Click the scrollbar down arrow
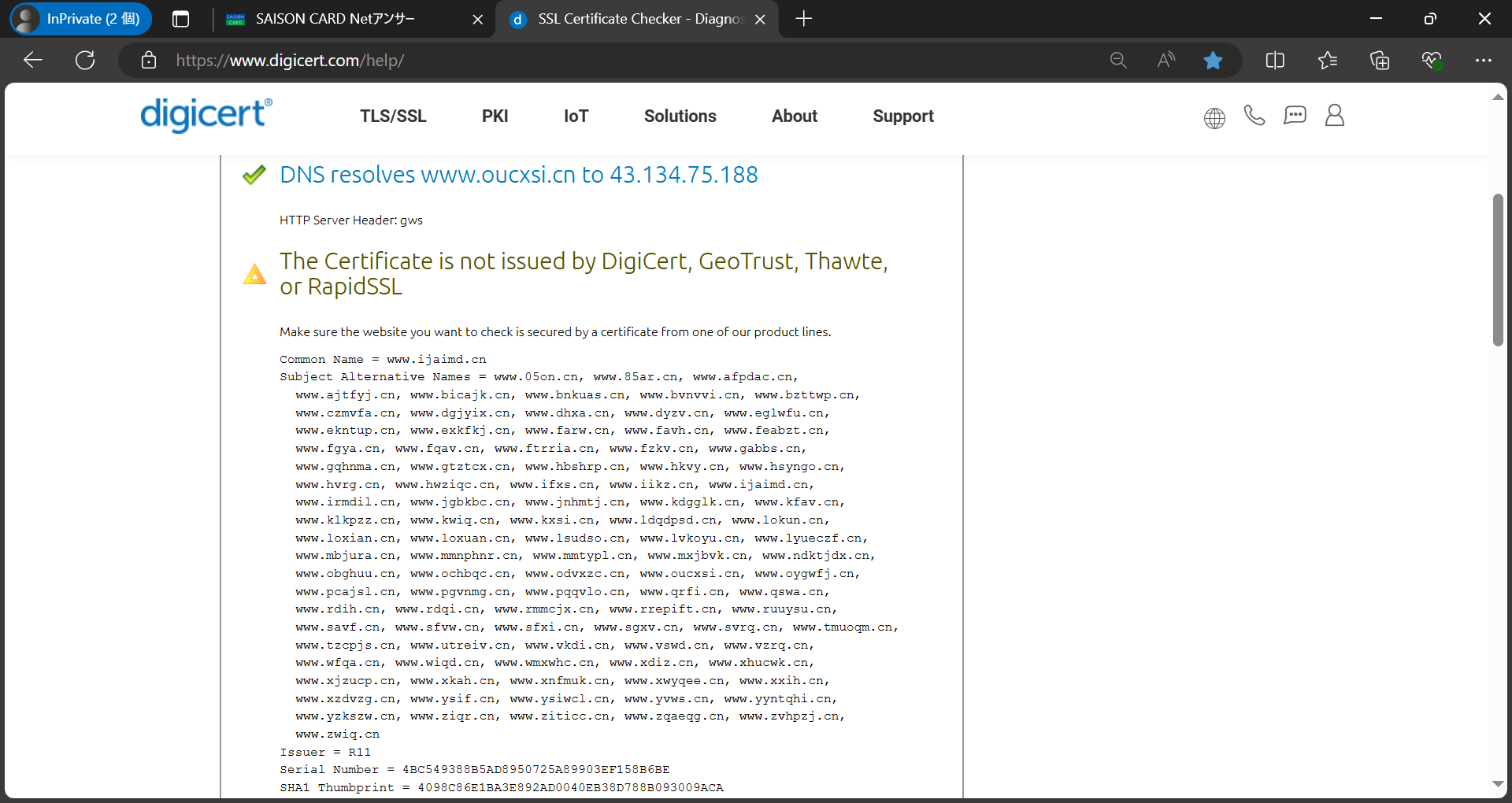1512x803 pixels. tap(1498, 784)
